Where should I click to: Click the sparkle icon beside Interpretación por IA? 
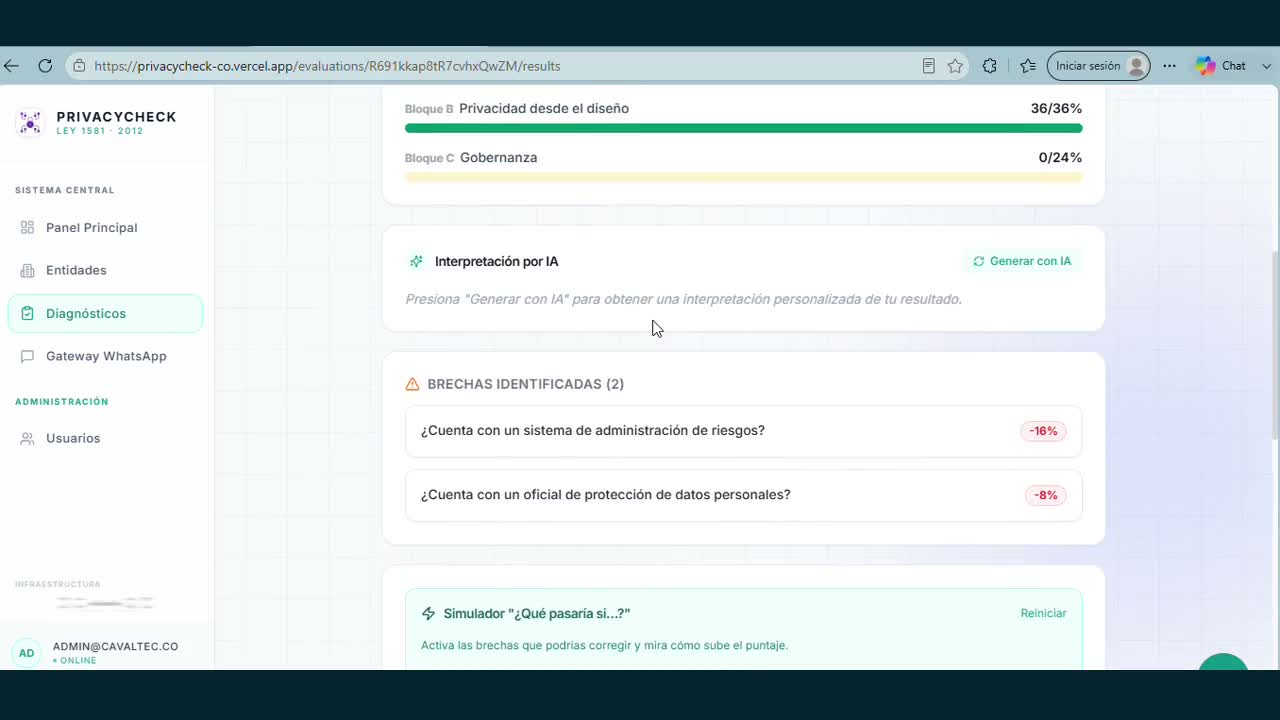(x=416, y=261)
